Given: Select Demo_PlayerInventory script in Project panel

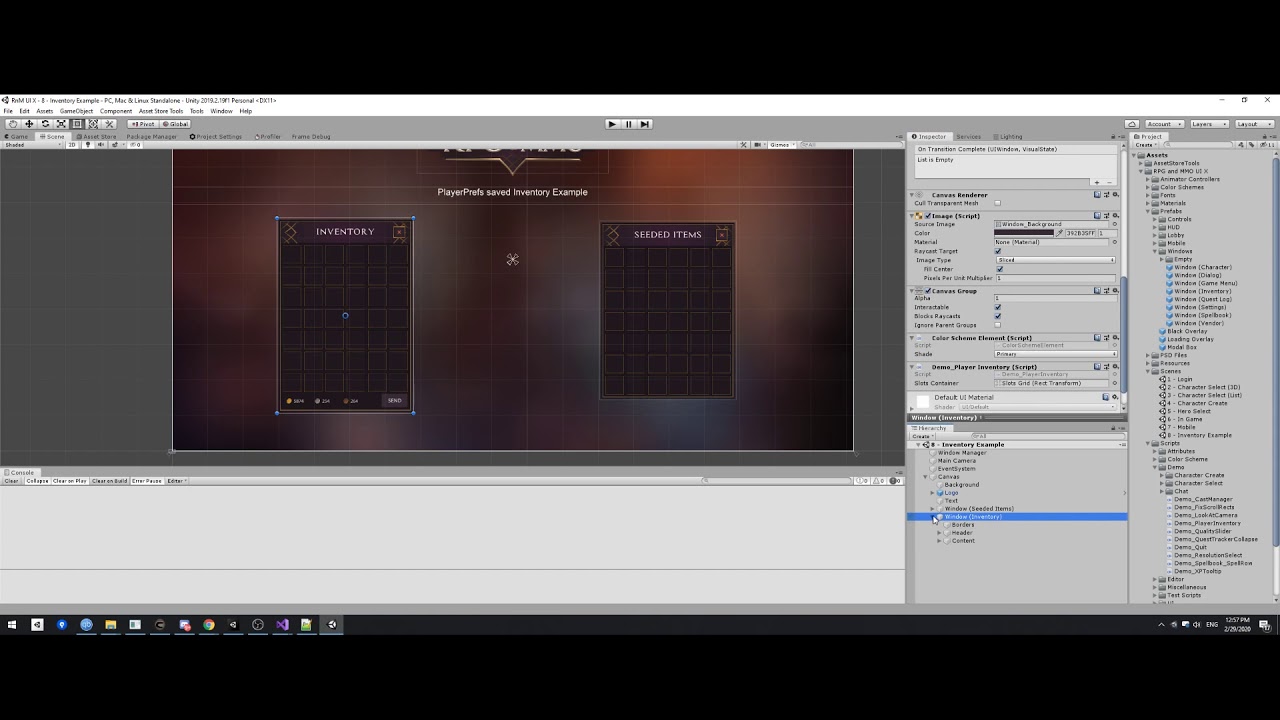Looking at the screenshot, I should [1207, 523].
